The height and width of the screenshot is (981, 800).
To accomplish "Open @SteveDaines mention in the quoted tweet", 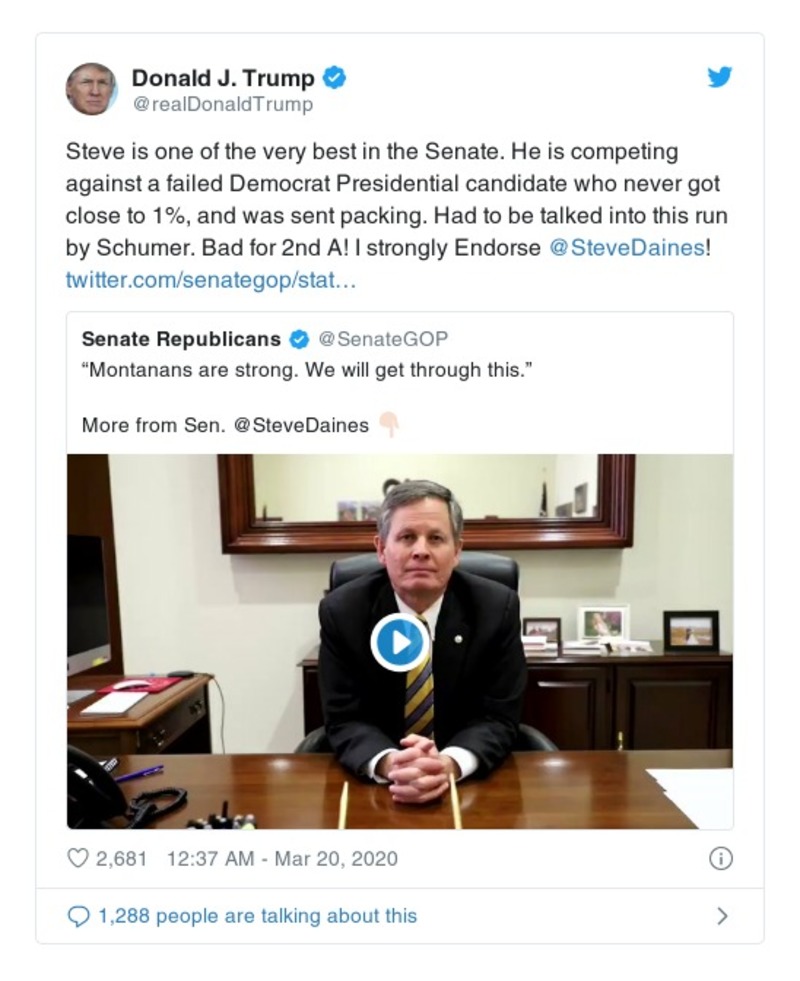I will (301, 425).
